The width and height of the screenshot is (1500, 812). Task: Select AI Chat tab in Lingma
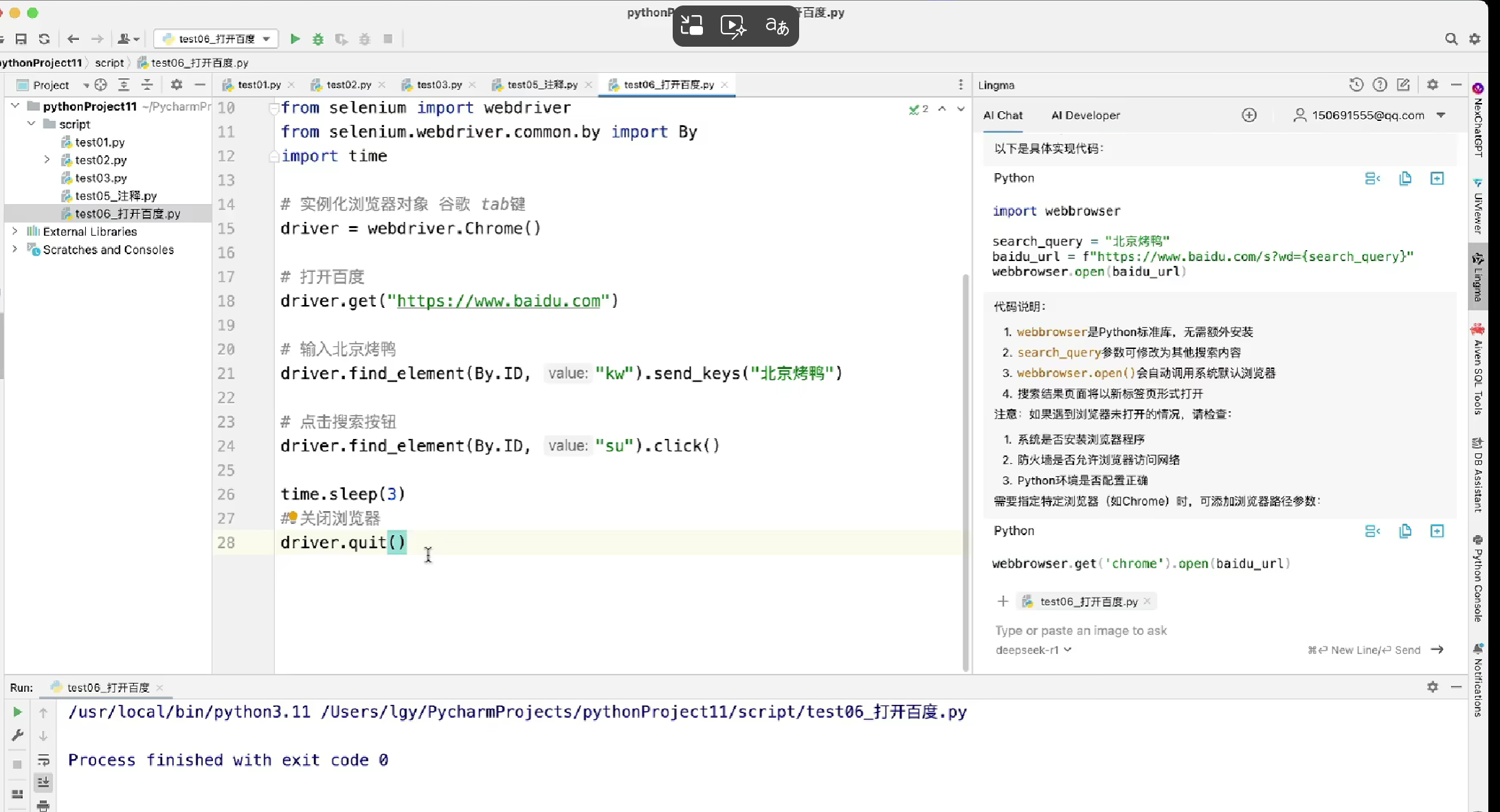pos(1003,115)
